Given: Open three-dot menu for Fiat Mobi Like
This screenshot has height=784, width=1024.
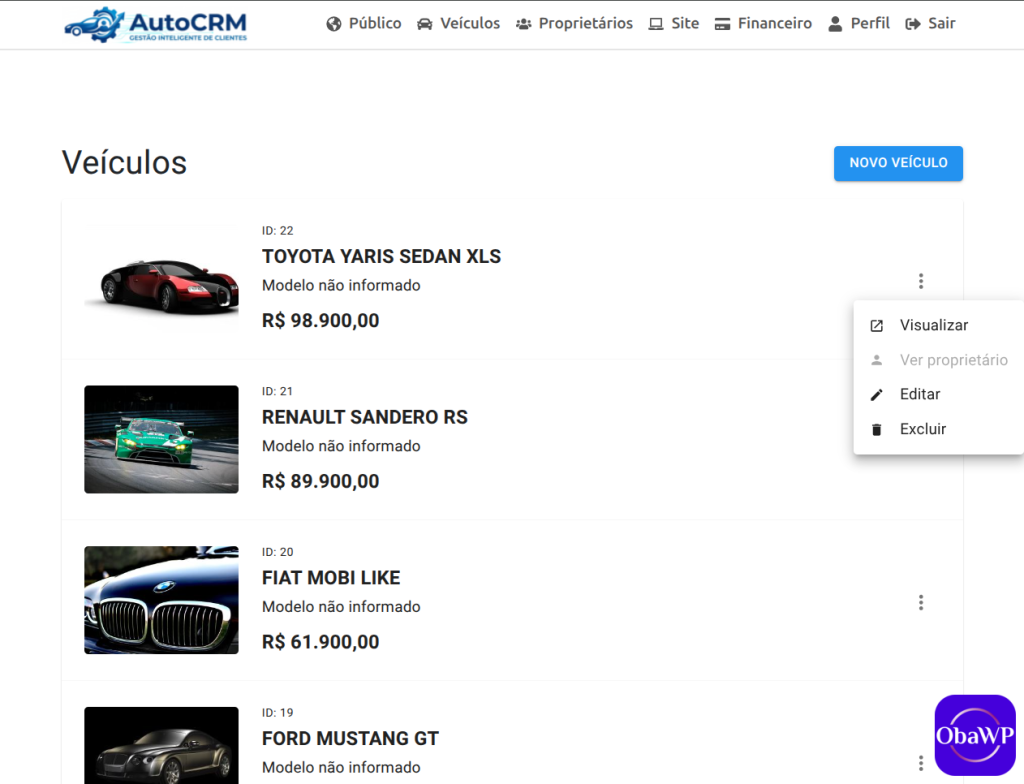Looking at the screenshot, I should coord(921,602).
